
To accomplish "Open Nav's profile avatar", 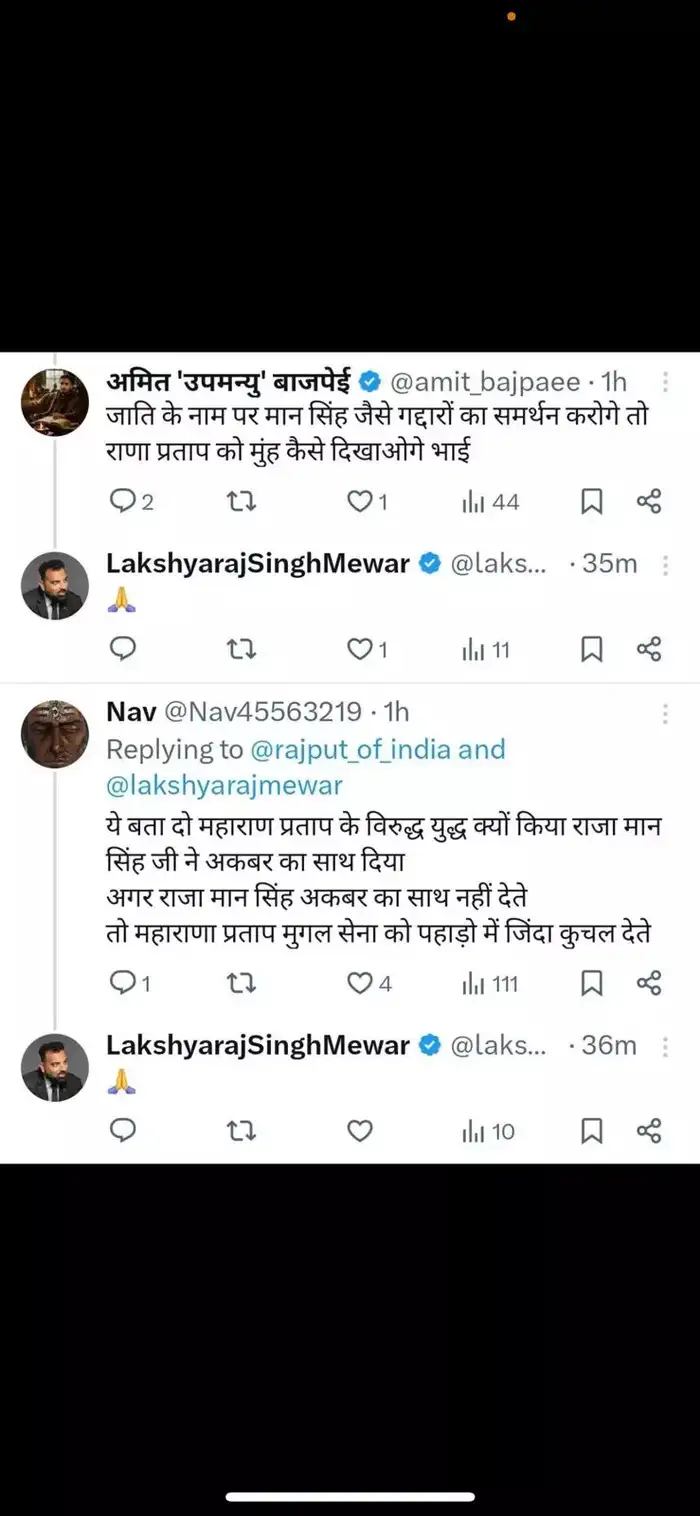I will 55,733.
